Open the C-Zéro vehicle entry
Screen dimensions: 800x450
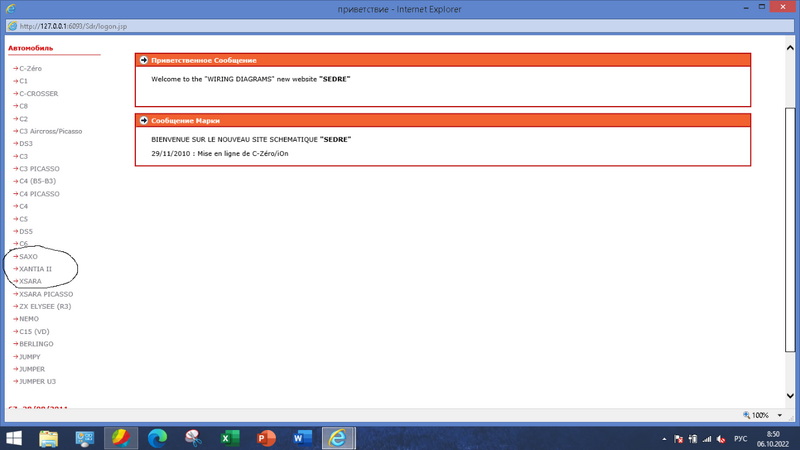[x=30, y=68]
